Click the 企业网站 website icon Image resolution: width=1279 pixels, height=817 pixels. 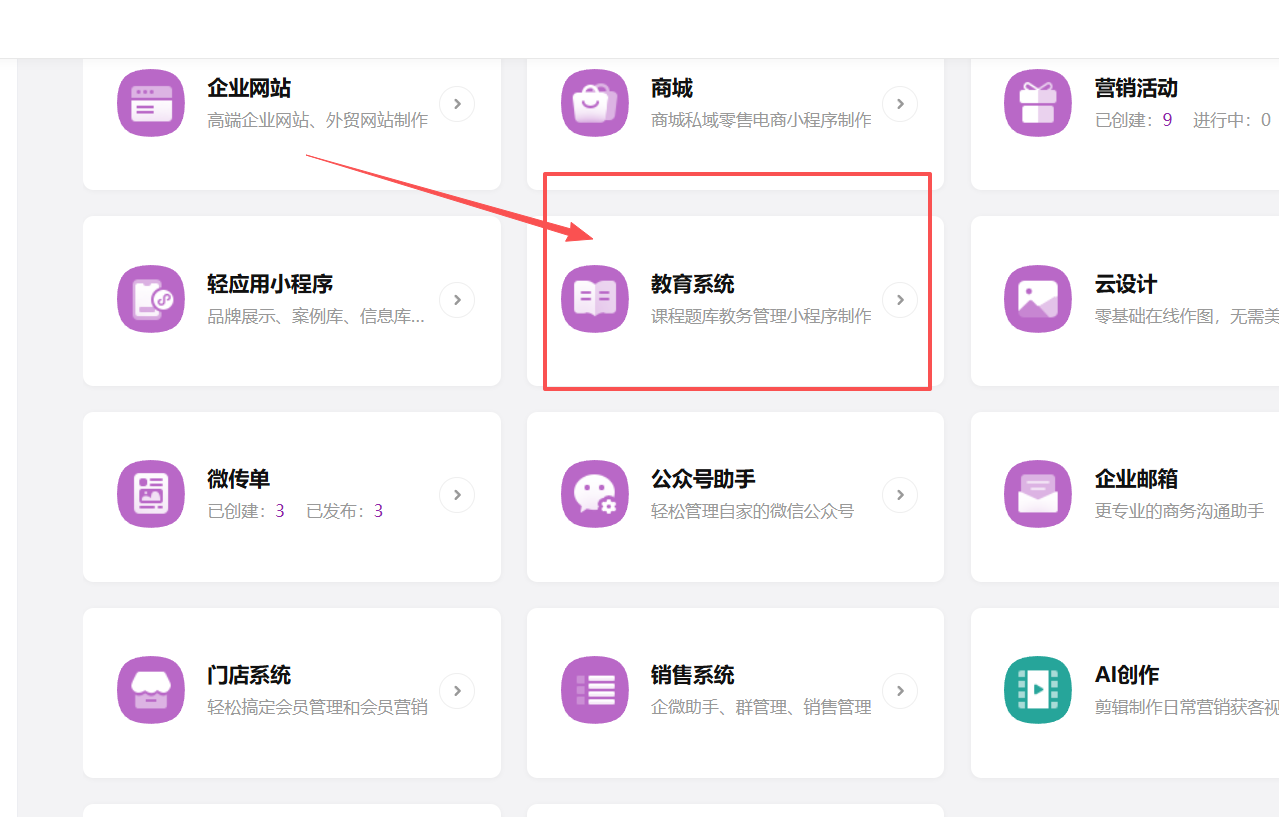point(151,103)
